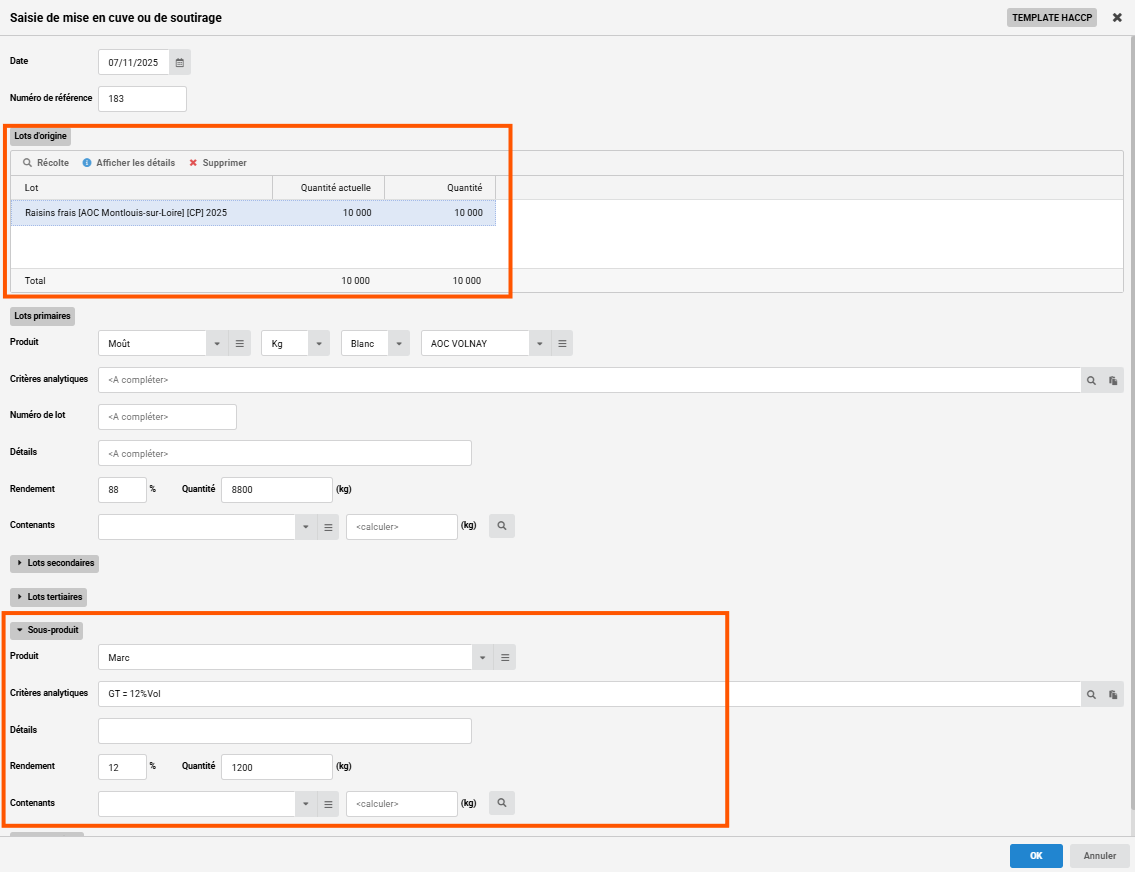Click Rendement field showing 12

pyautogui.click(x=122, y=767)
